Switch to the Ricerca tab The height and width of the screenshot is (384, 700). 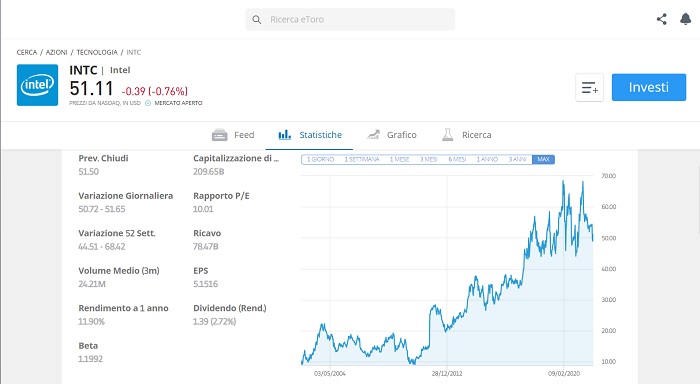[467, 135]
